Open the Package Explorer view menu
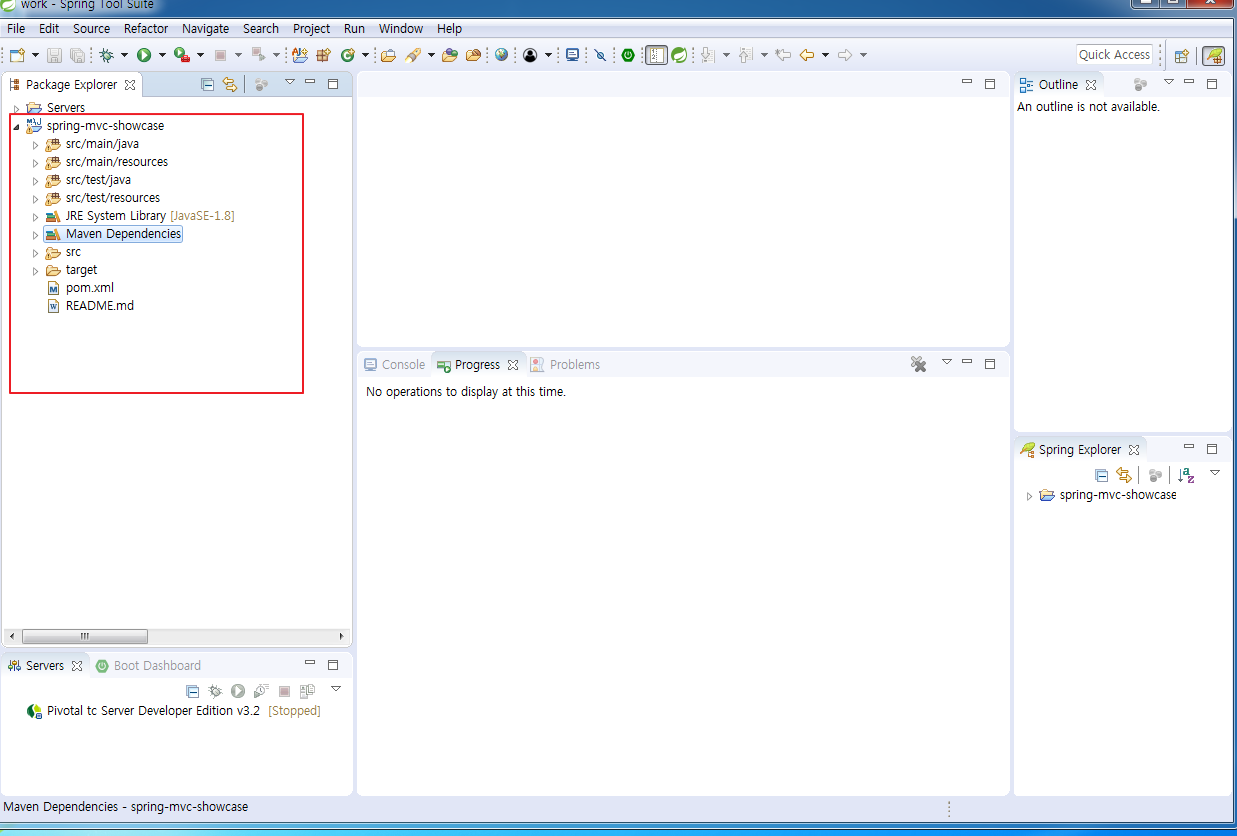Screen dimensions: 1237x836 point(290,82)
